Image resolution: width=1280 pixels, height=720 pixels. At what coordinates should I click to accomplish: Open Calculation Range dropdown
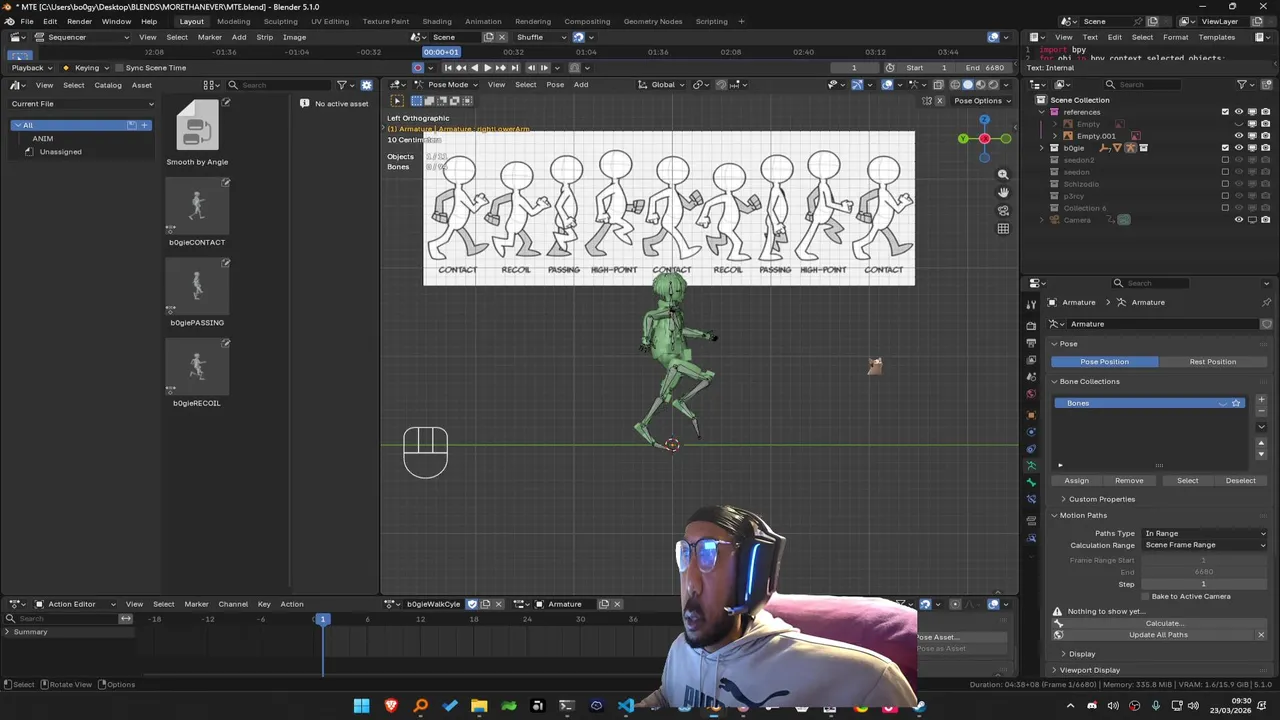point(1204,545)
